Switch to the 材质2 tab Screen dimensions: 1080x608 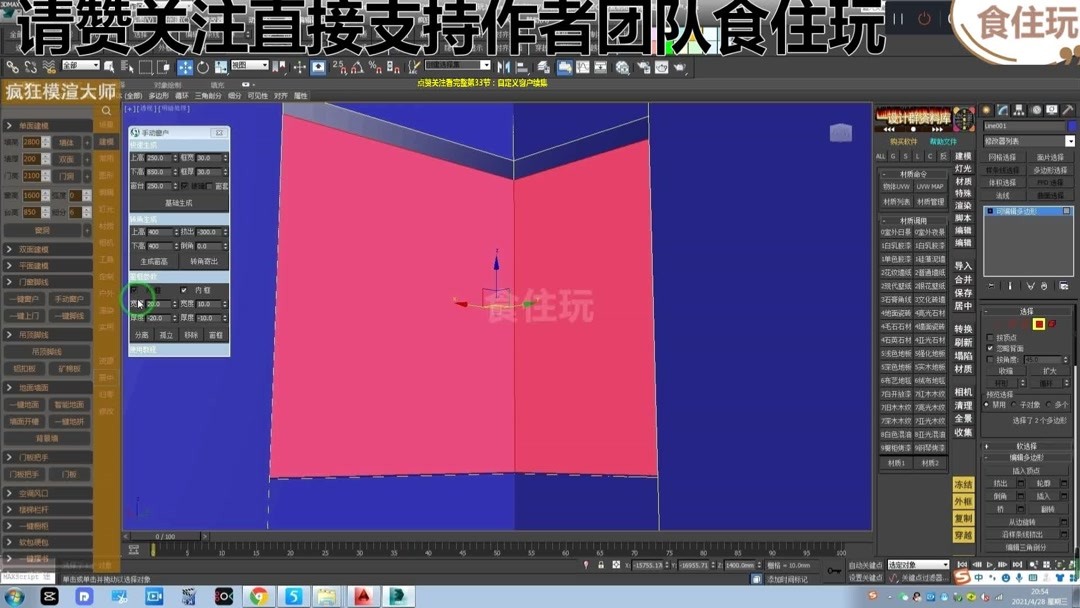(930, 463)
